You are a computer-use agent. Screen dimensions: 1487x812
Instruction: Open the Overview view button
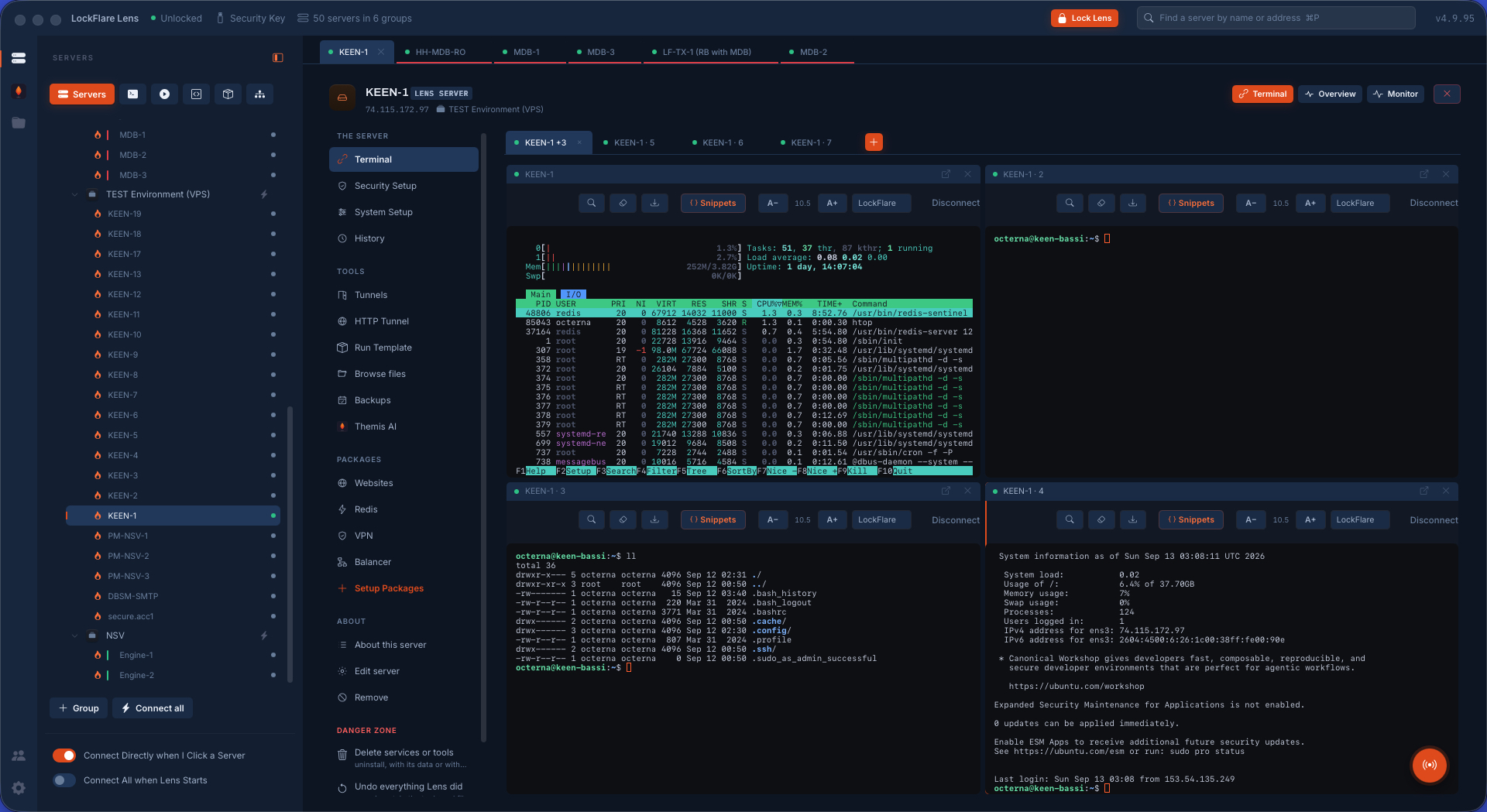[1330, 94]
